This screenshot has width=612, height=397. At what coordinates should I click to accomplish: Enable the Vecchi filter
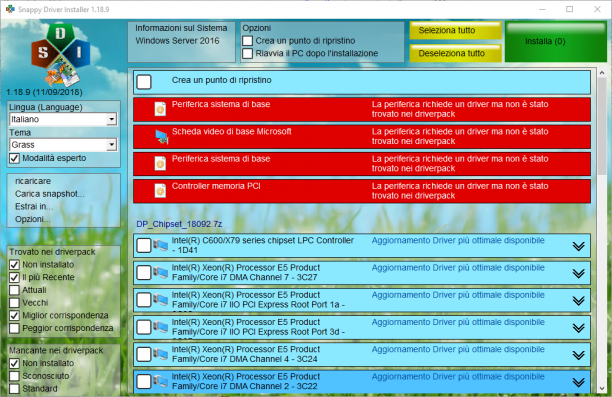click(14, 303)
